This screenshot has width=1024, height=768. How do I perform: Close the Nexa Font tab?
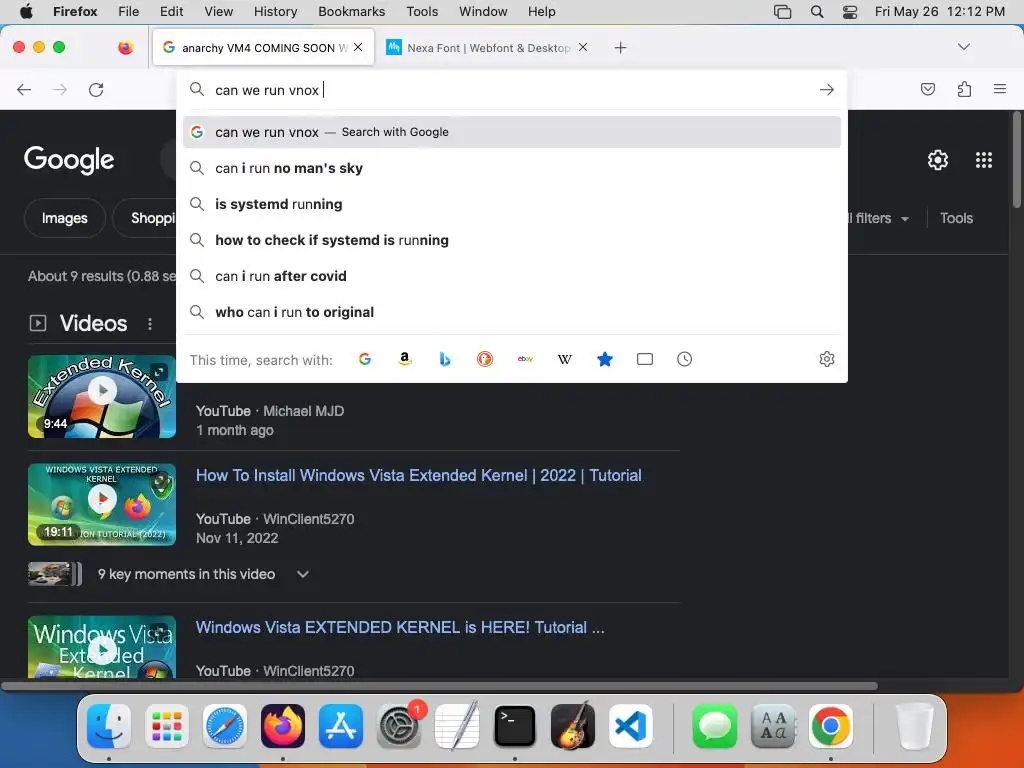(x=583, y=47)
